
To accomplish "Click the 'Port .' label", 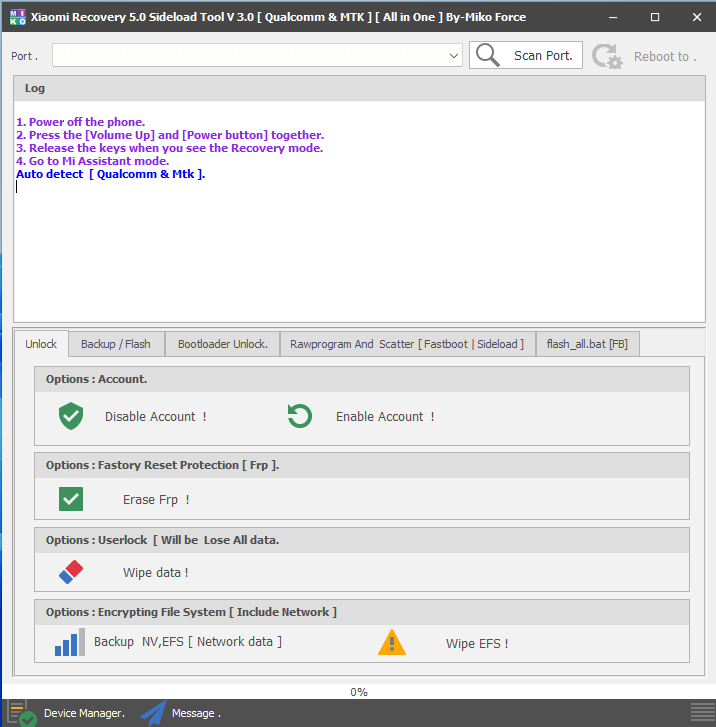I will [24, 56].
